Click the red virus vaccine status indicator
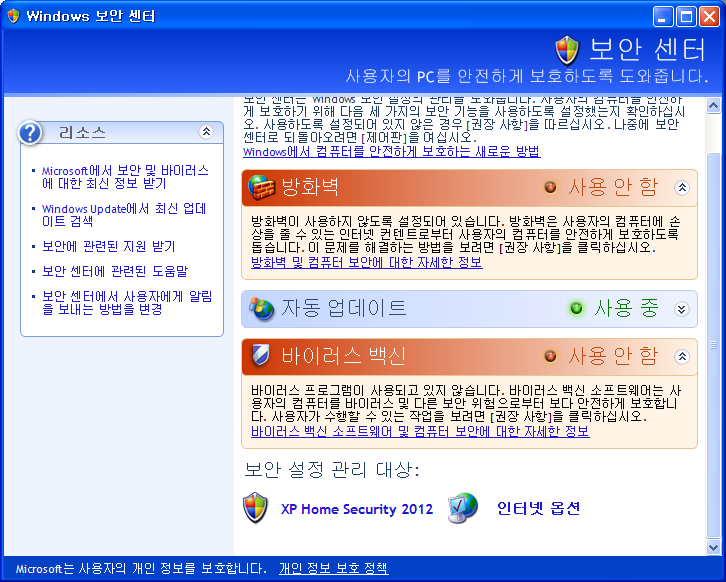The width and height of the screenshot is (726, 582). [x=551, y=356]
